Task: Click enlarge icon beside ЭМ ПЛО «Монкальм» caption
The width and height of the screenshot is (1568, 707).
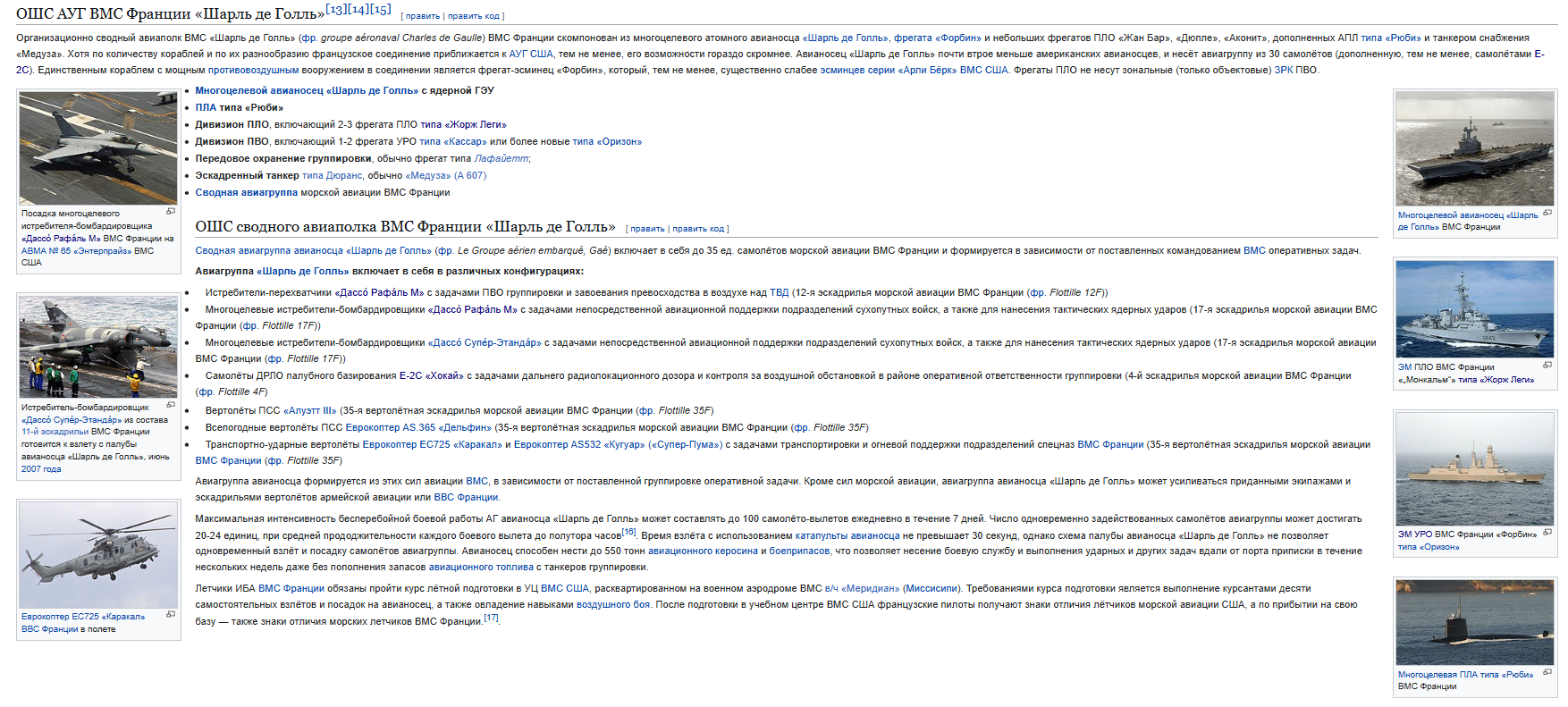Action: click(1547, 366)
